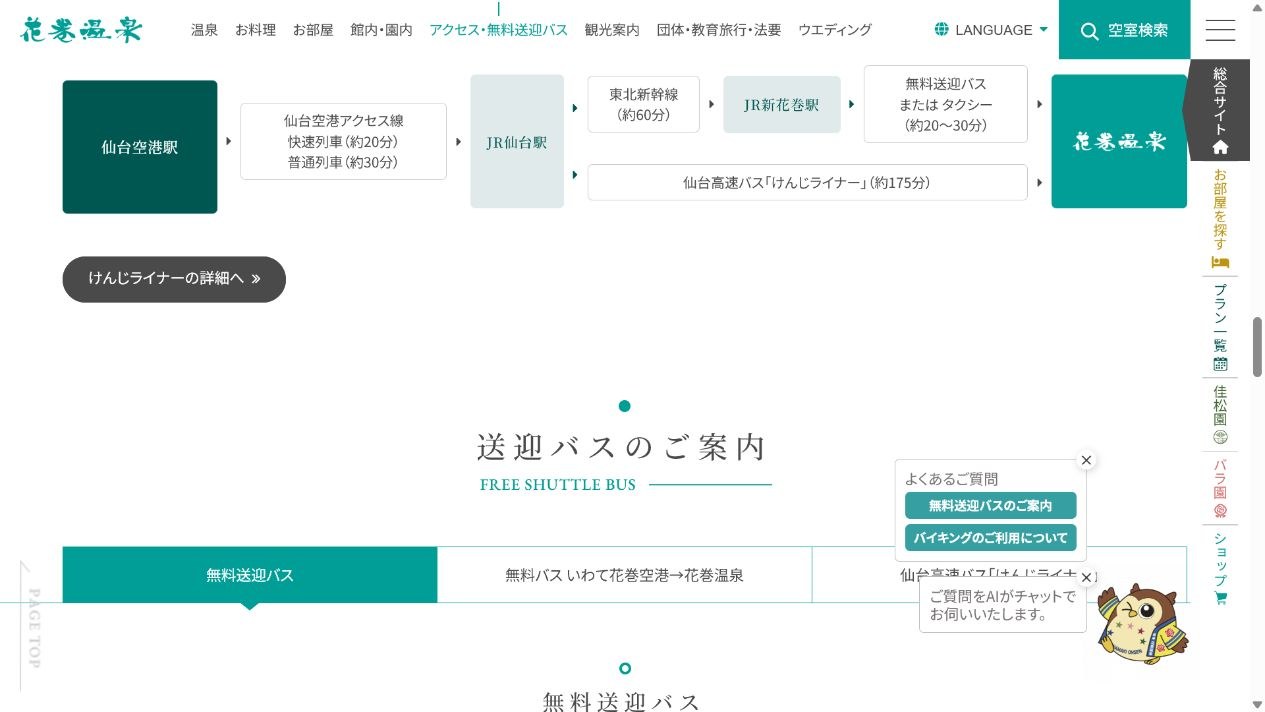Viewport: 1265px width, 712px height.
Task: Close the AI chat speech bubble
Action: 1086,577
